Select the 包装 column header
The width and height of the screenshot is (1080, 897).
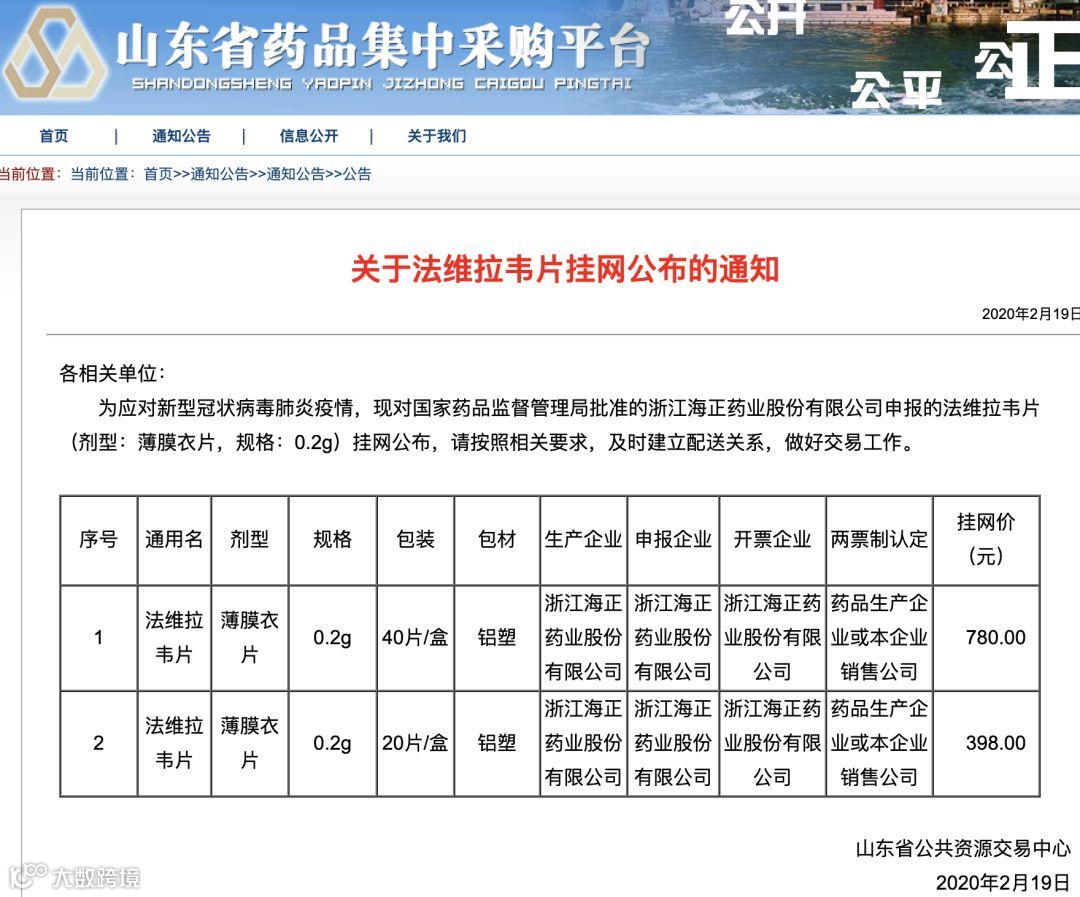tap(415, 539)
